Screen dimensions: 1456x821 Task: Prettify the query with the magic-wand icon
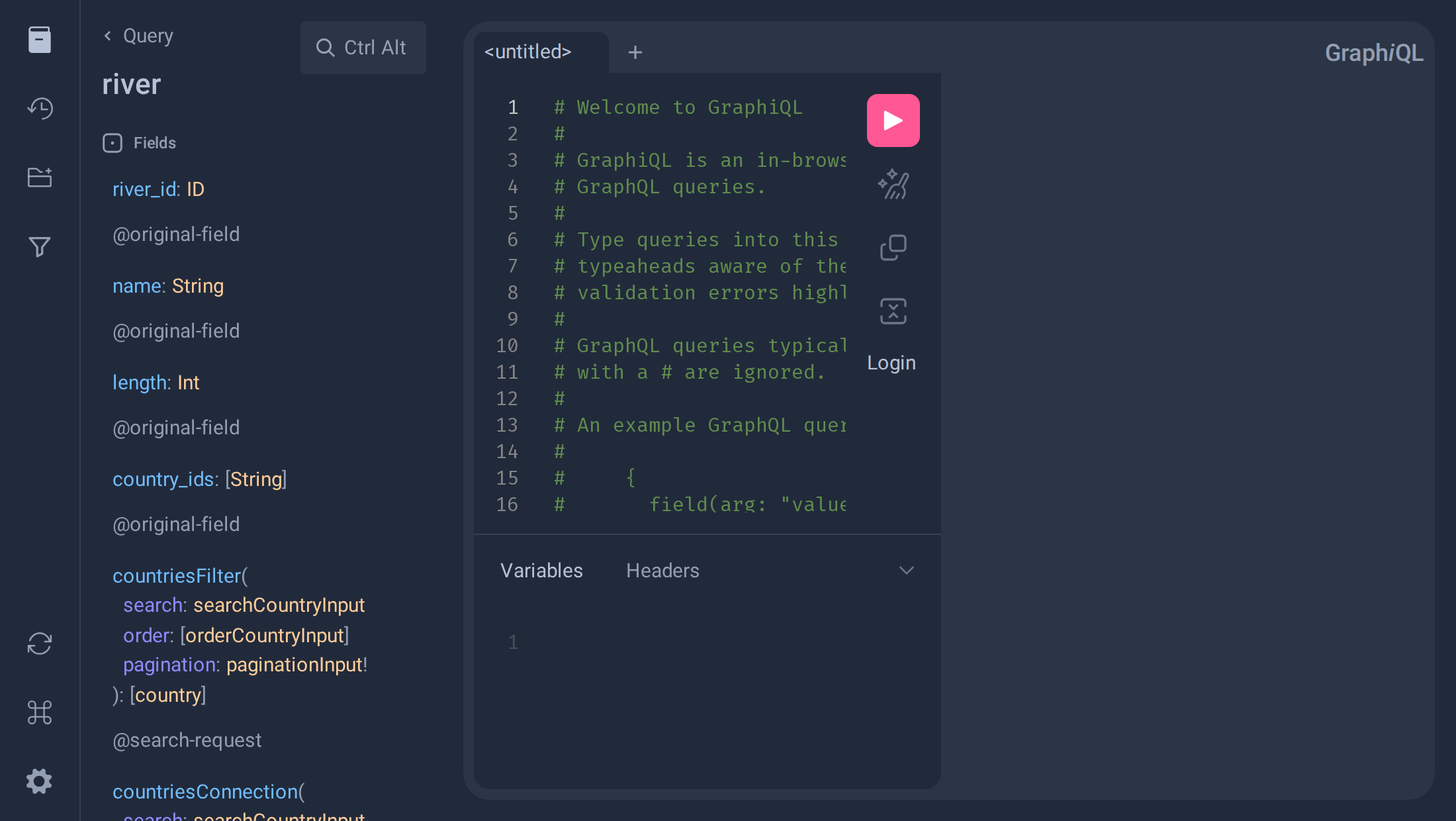(893, 184)
